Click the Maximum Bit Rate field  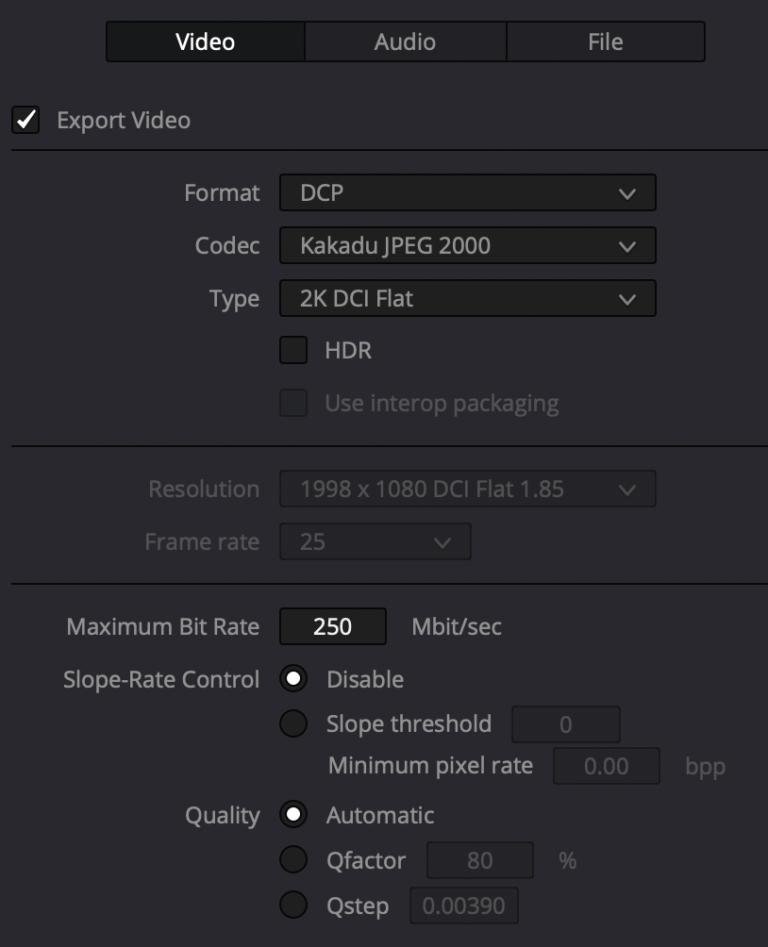tap(332, 625)
